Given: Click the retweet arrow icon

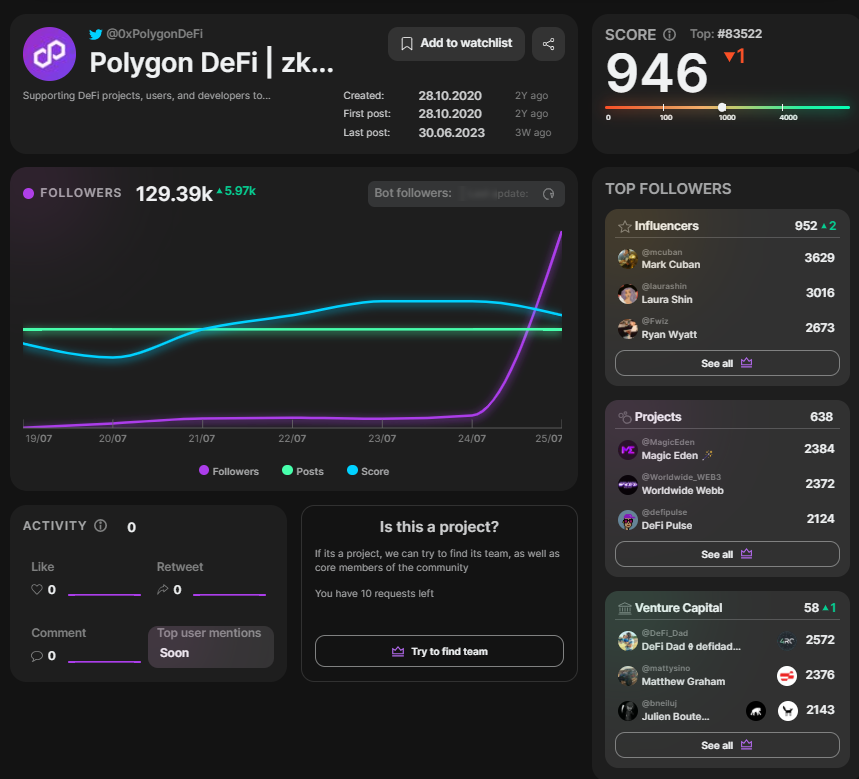Looking at the screenshot, I should pyautogui.click(x=163, y=589).
